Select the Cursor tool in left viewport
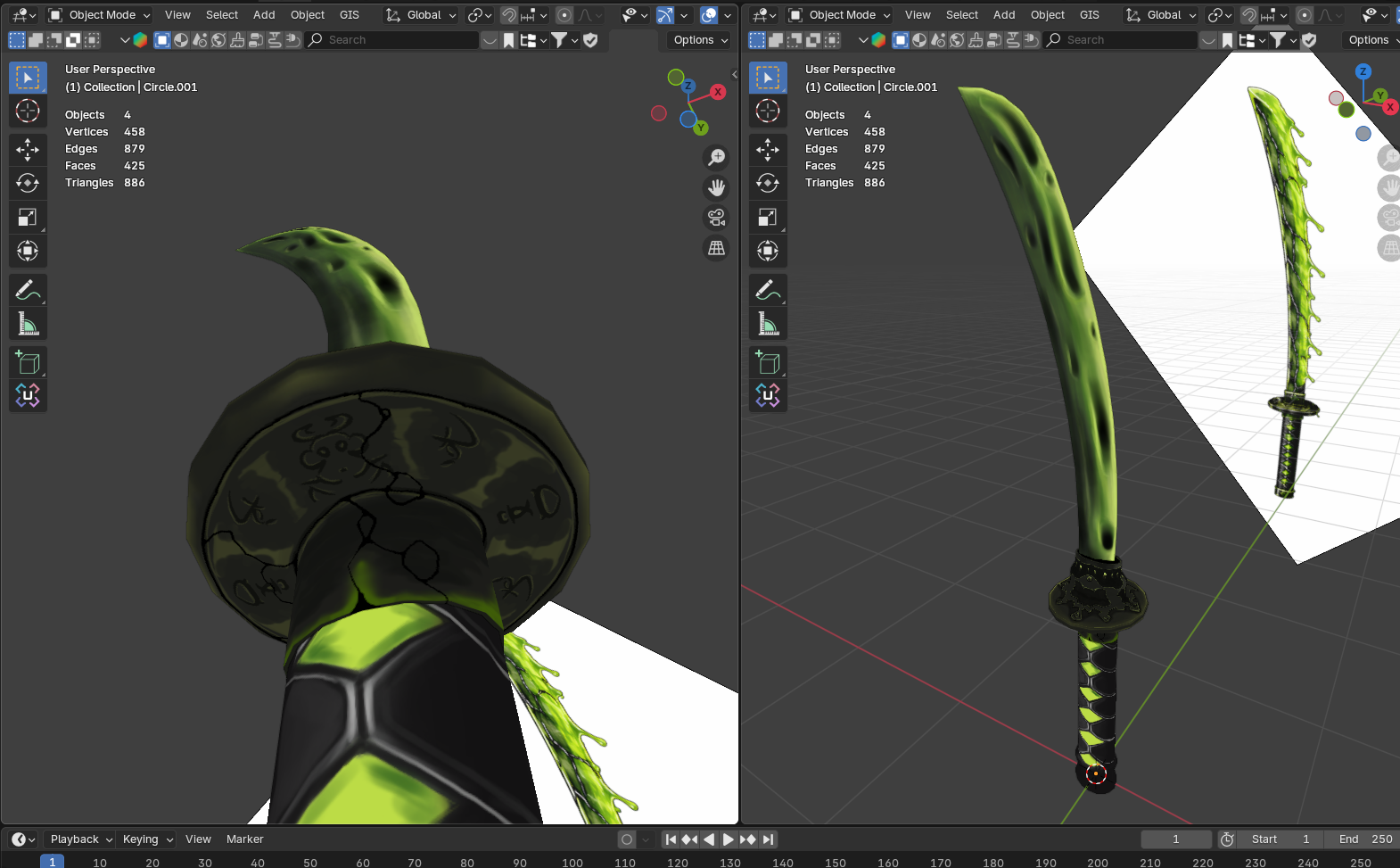 pos(28,111)
